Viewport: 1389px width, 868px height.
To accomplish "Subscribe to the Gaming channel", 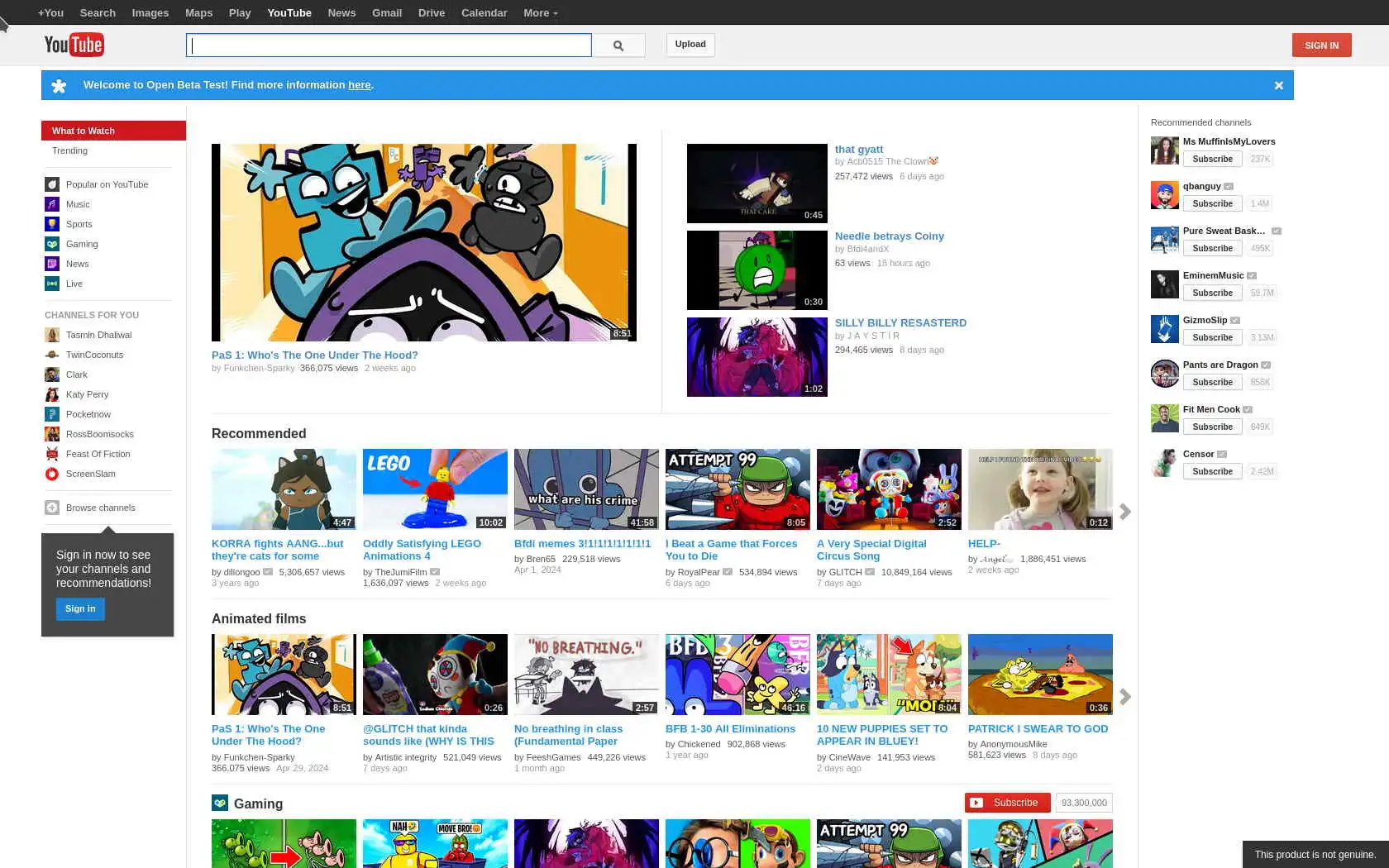I will pyautogui.click(x=1007, y=803).
